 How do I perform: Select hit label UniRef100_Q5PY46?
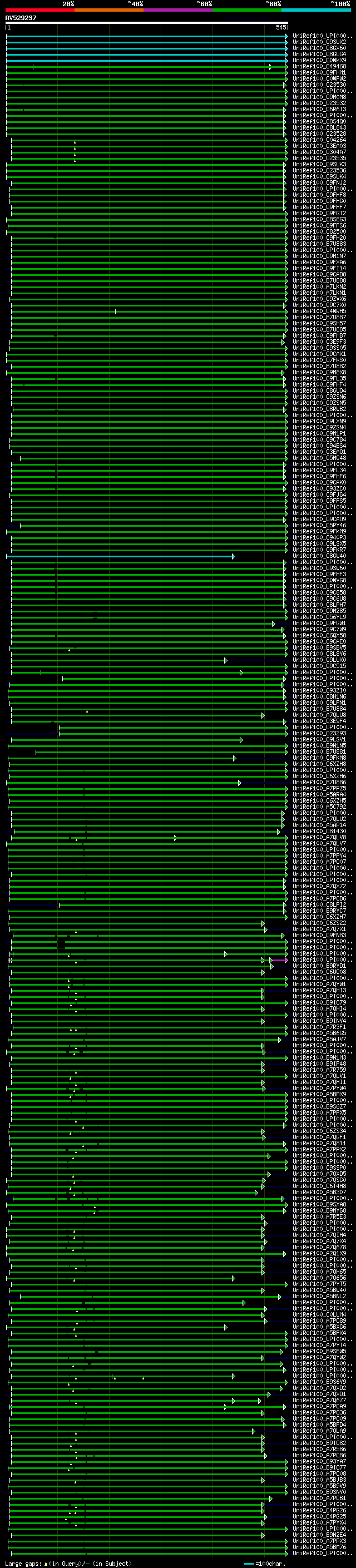coord(319,525)
